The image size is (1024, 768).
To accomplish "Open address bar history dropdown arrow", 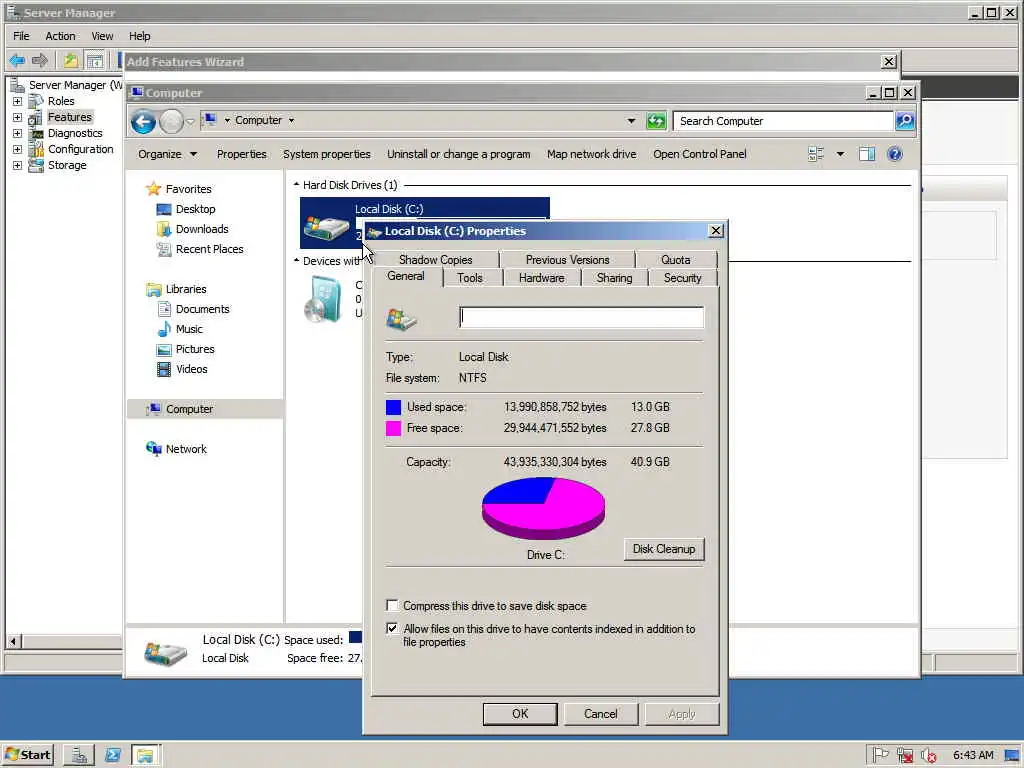I will click(631, 121).
